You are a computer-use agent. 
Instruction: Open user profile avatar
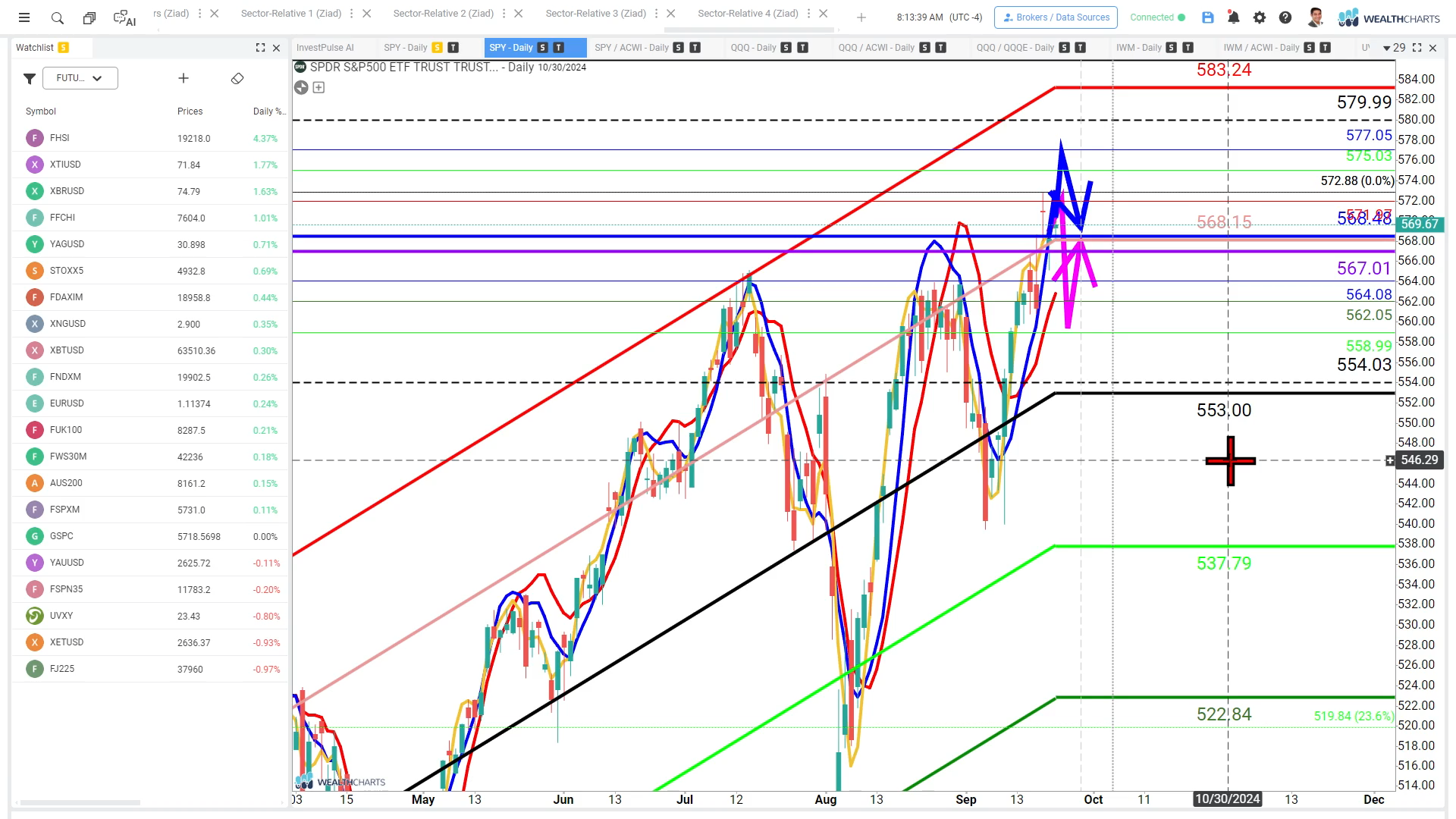(x=1316, y=17)
